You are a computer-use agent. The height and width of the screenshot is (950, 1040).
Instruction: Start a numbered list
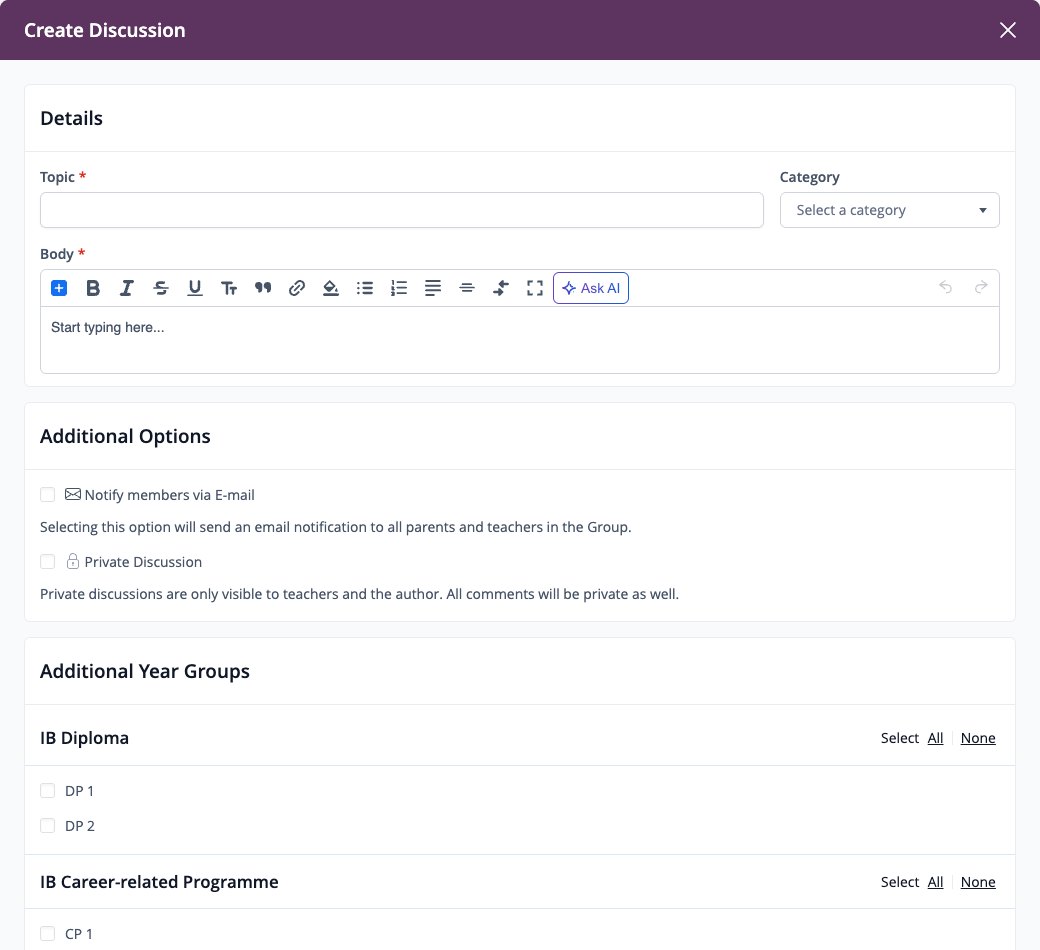click(399, 288)
